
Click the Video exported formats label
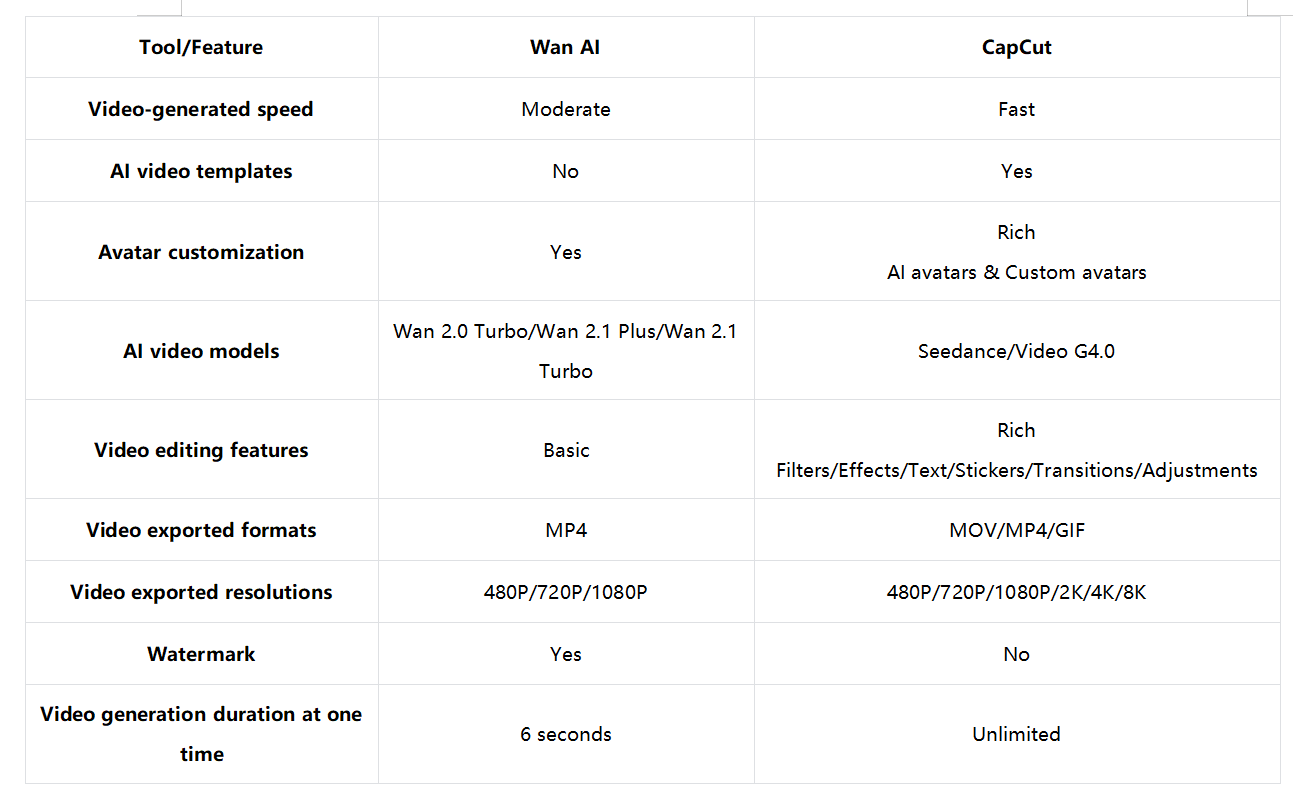pyautogui.click(x=201, y=530)
